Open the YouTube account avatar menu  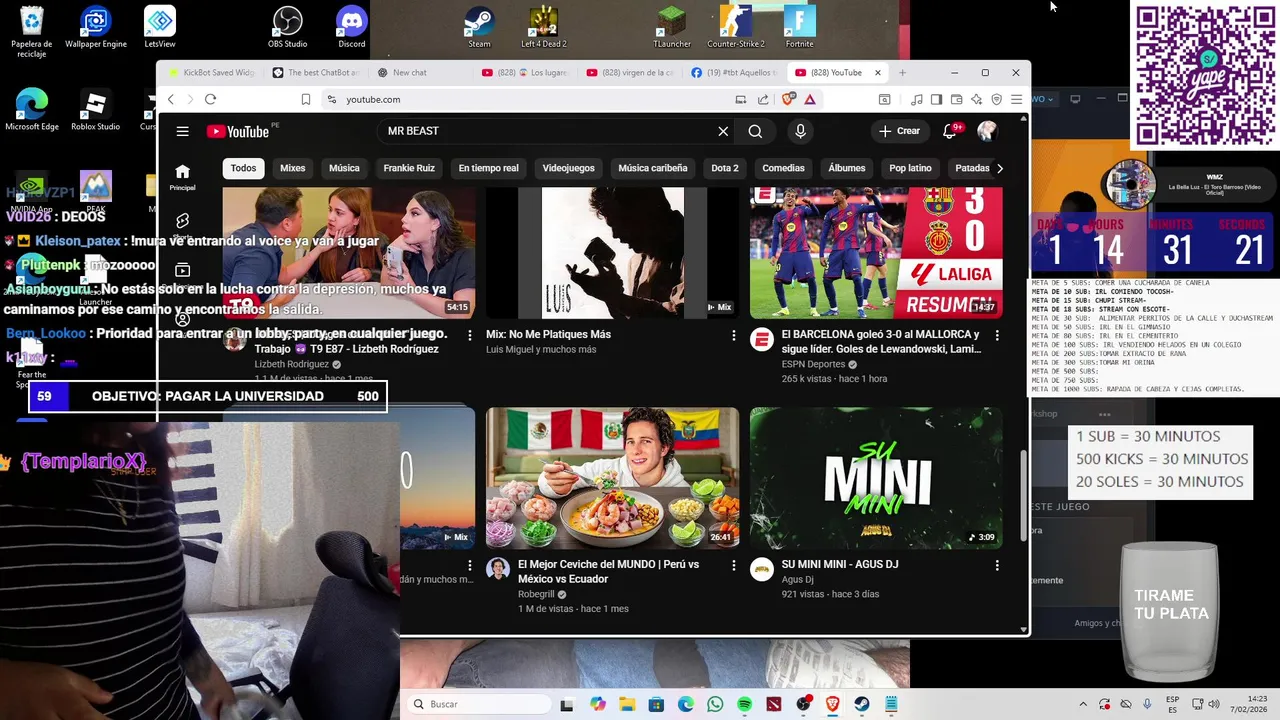[x=987, y=131]
